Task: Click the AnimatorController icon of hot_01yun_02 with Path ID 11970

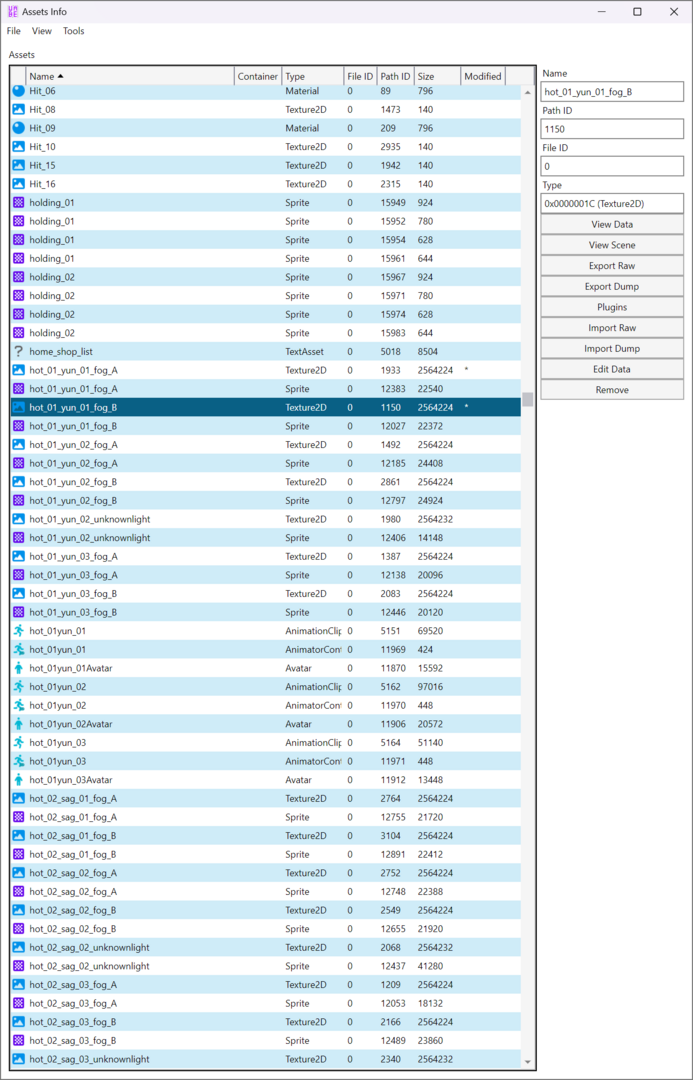Action: point(19,705)
